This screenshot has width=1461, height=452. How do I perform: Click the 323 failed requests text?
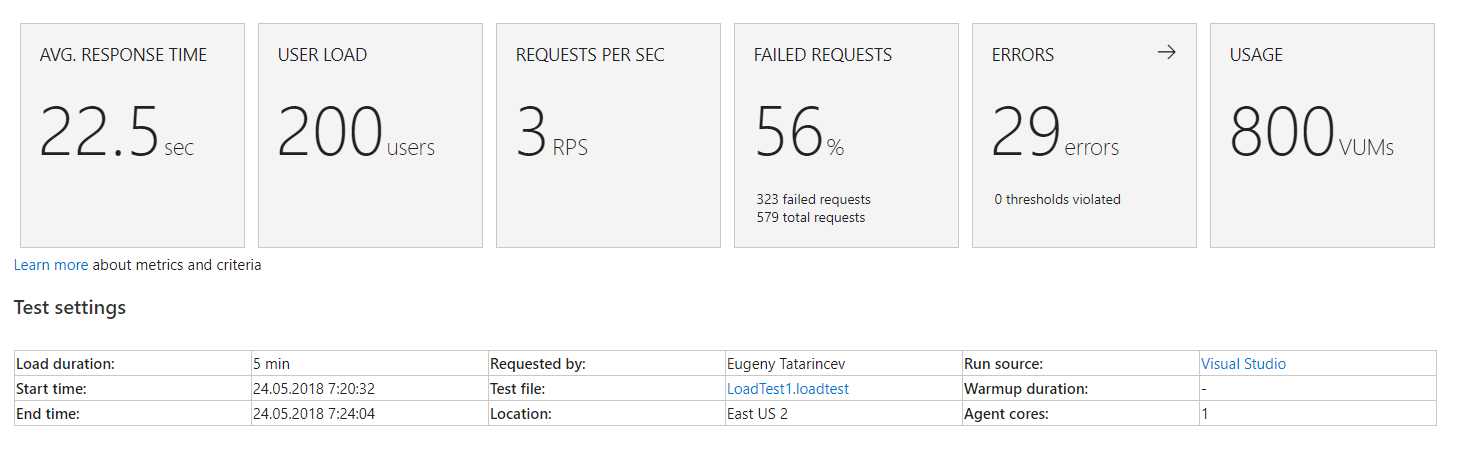[x=813, y=199]
